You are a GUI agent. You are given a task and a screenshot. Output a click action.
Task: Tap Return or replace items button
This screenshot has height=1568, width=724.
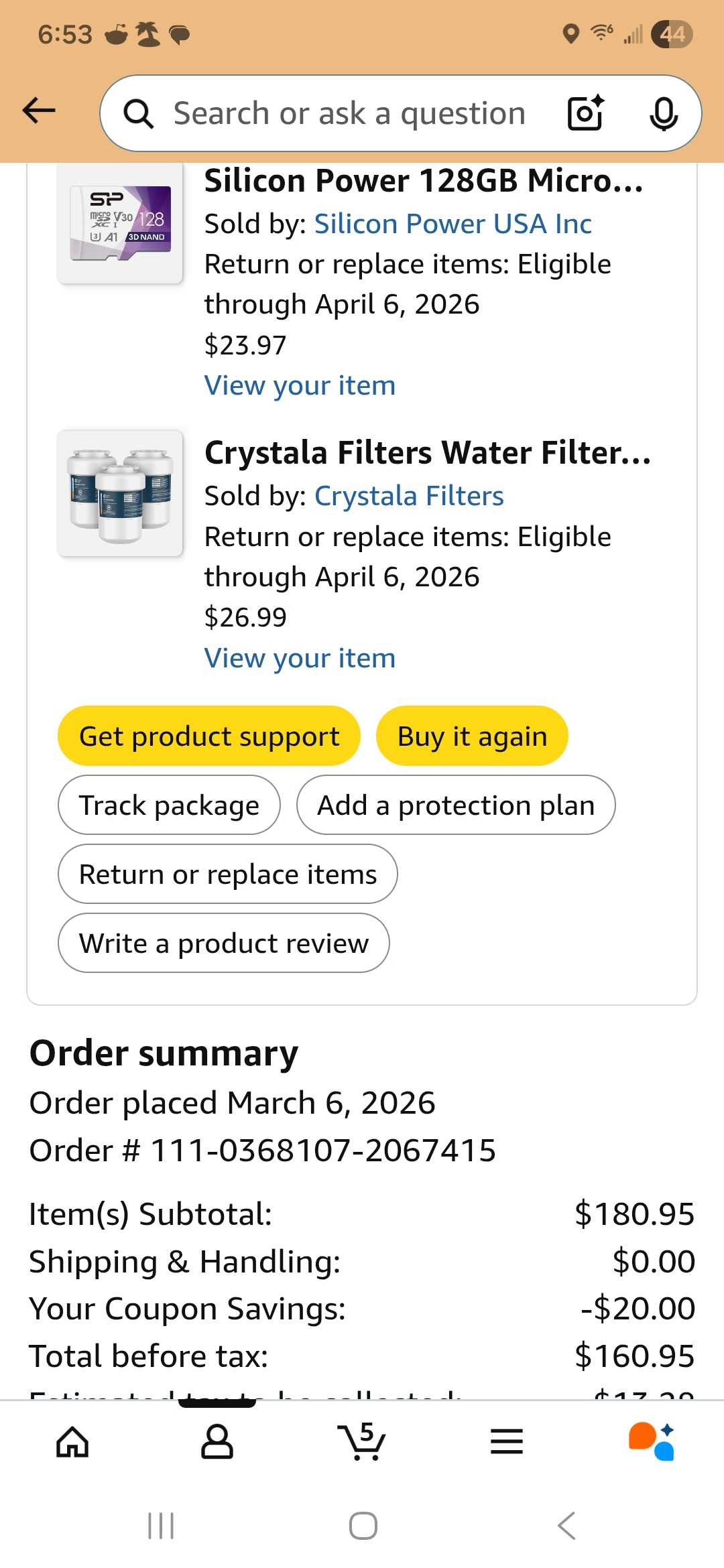(x=228, y=874)
